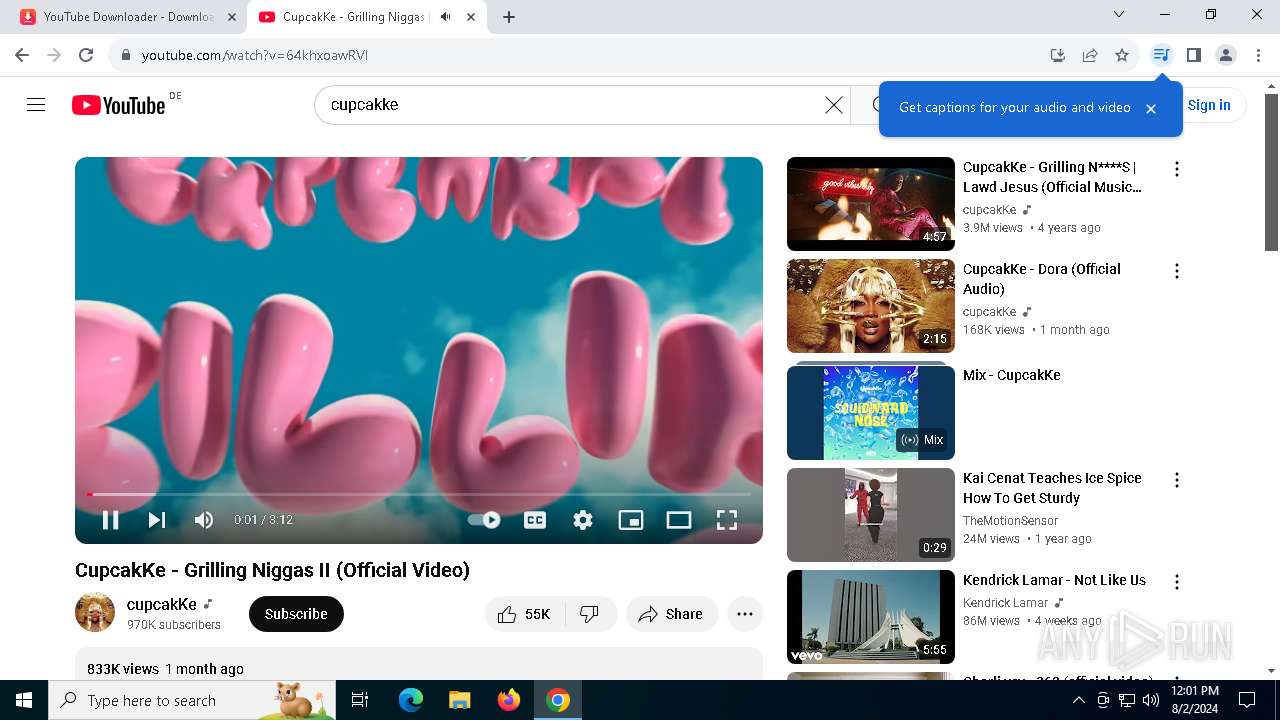Open cupcakKe channel name link
This screenshot has width=1280, height=720.
(162, 604)
